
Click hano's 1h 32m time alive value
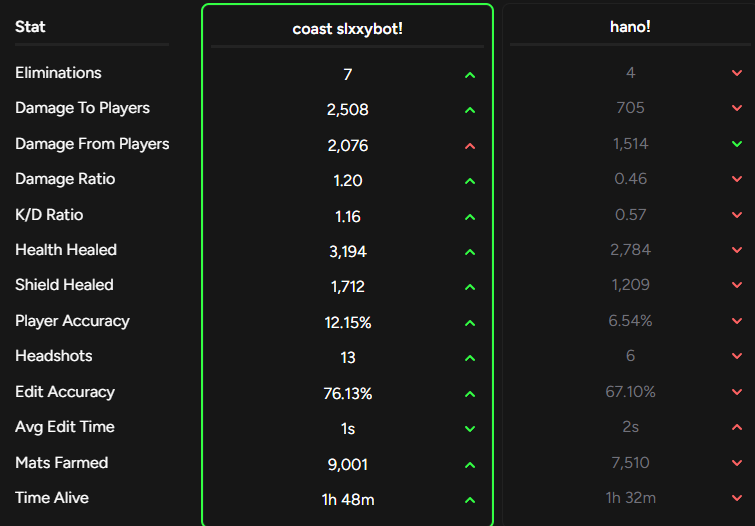point(630,498)
